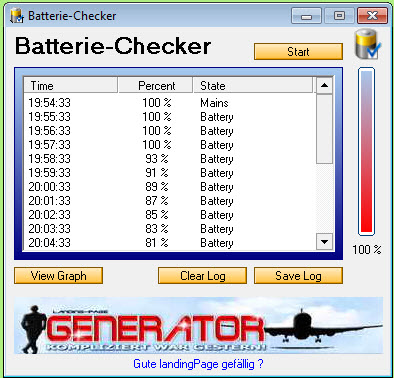Click the battery checkmark icon at top right
Screen dimensions: 394x378
click(x=367, y=44)
